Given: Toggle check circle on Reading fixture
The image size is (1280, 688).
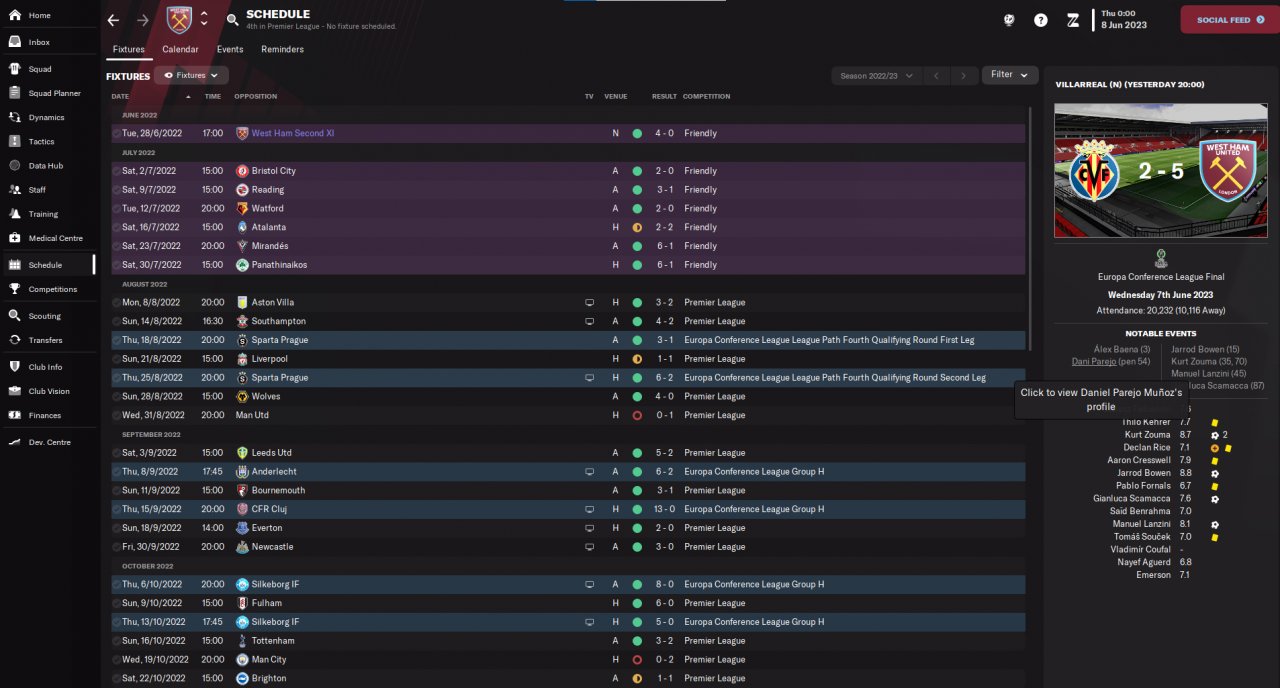Looking at the screenshot, I should click(116, 190).
